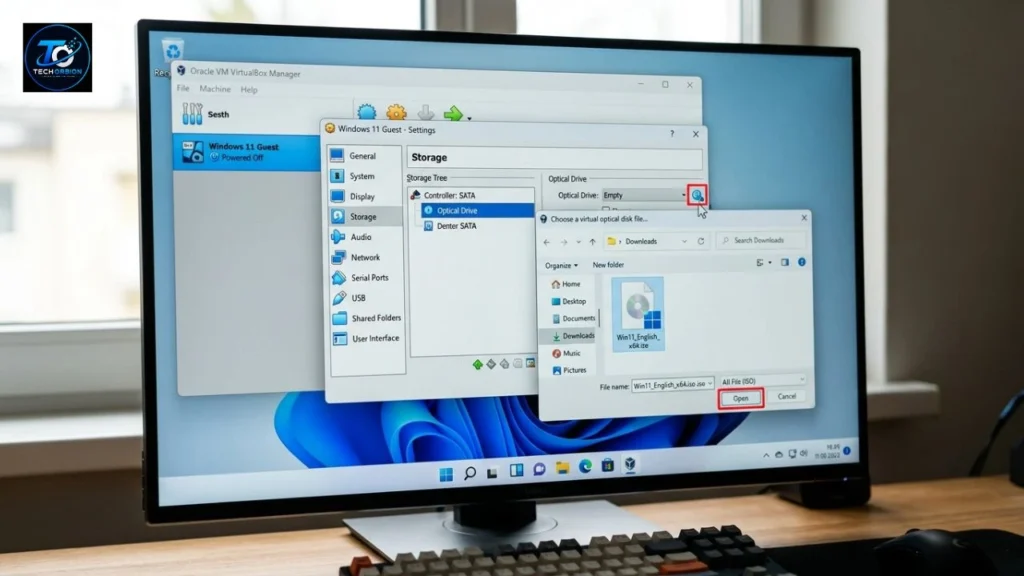Image resolution: width=1024 pixels, height=576 pixels.
Task: Go forward in file dialog navigation
Action: (564, 242)
